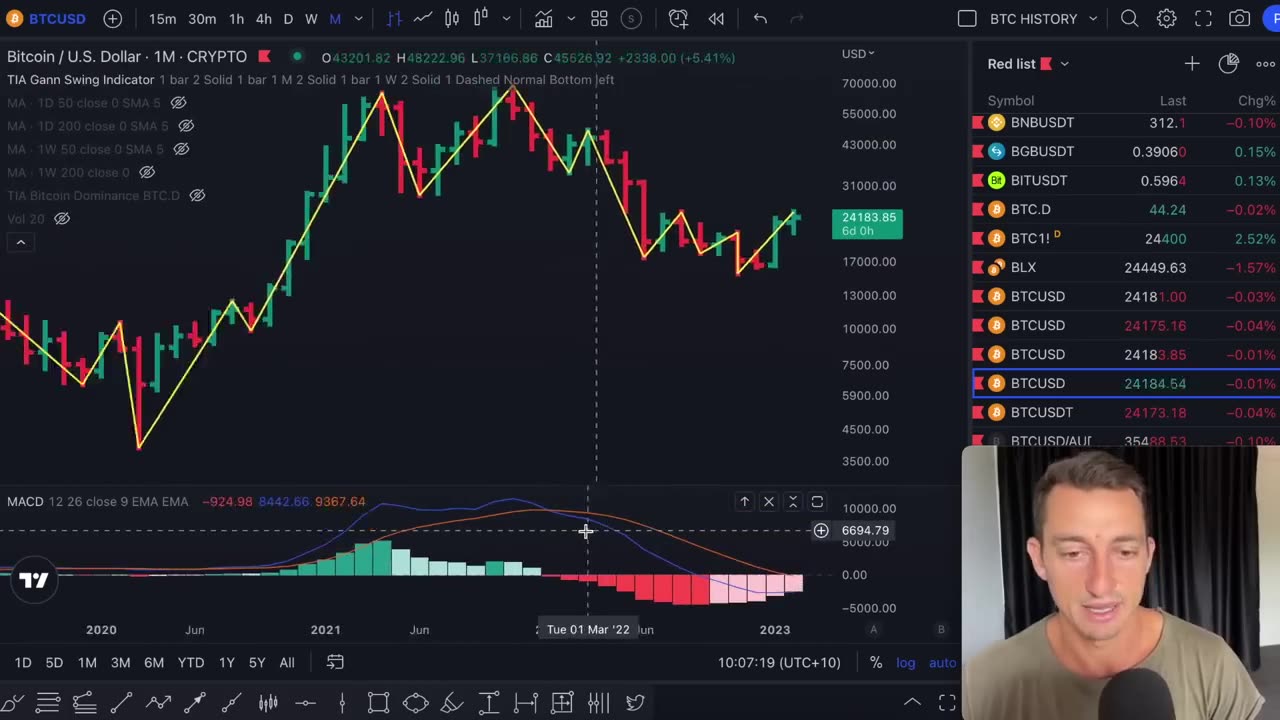Select the line chart style icon

coord(423,18)
